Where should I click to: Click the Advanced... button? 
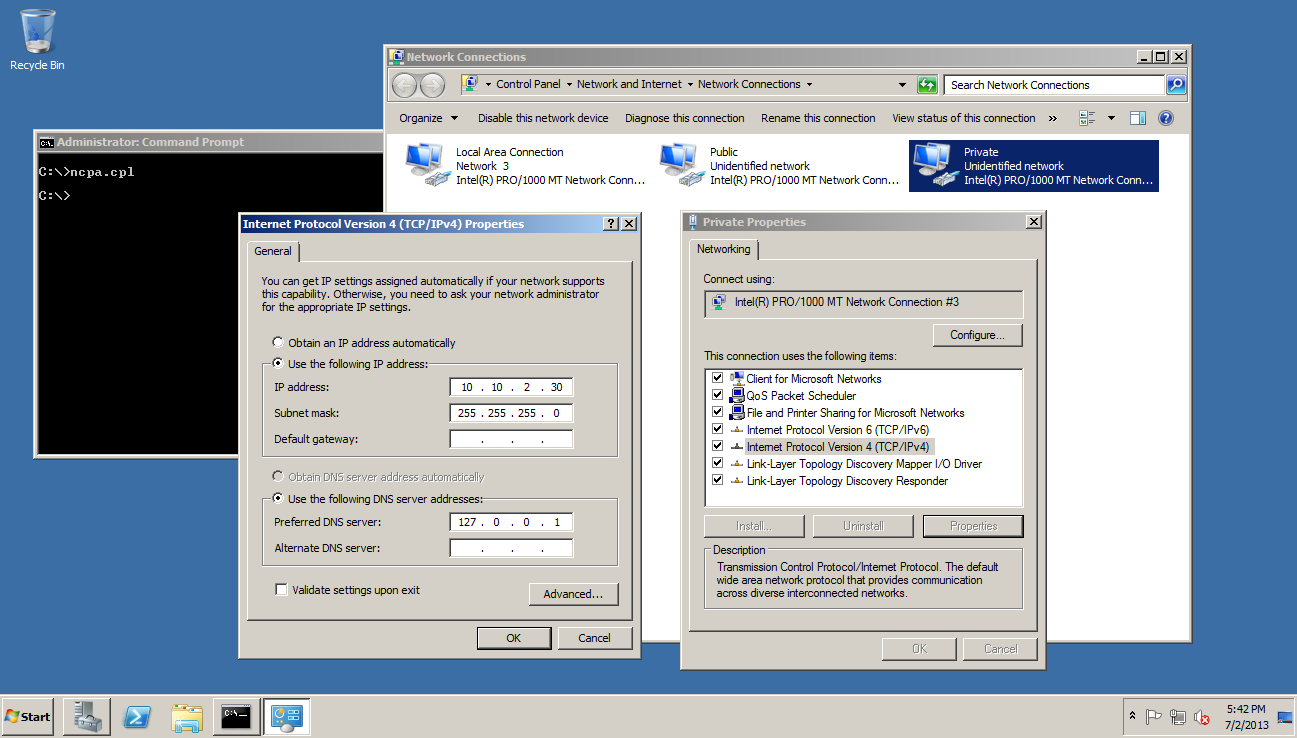(573, 594)
